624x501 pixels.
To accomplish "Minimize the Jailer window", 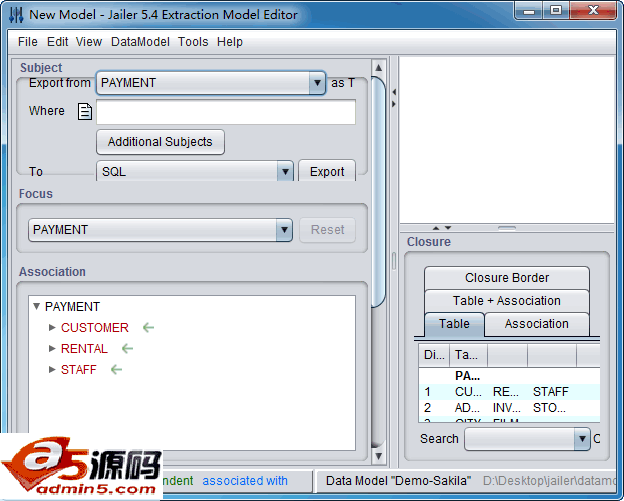I will point(529,11).
